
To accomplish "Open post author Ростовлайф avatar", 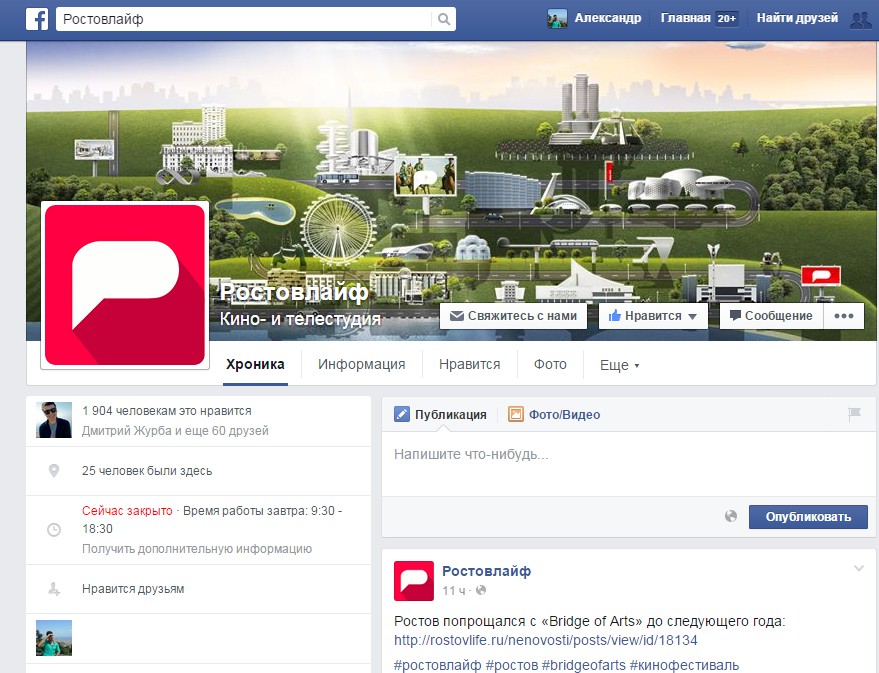I will click(x=414, y=581).
